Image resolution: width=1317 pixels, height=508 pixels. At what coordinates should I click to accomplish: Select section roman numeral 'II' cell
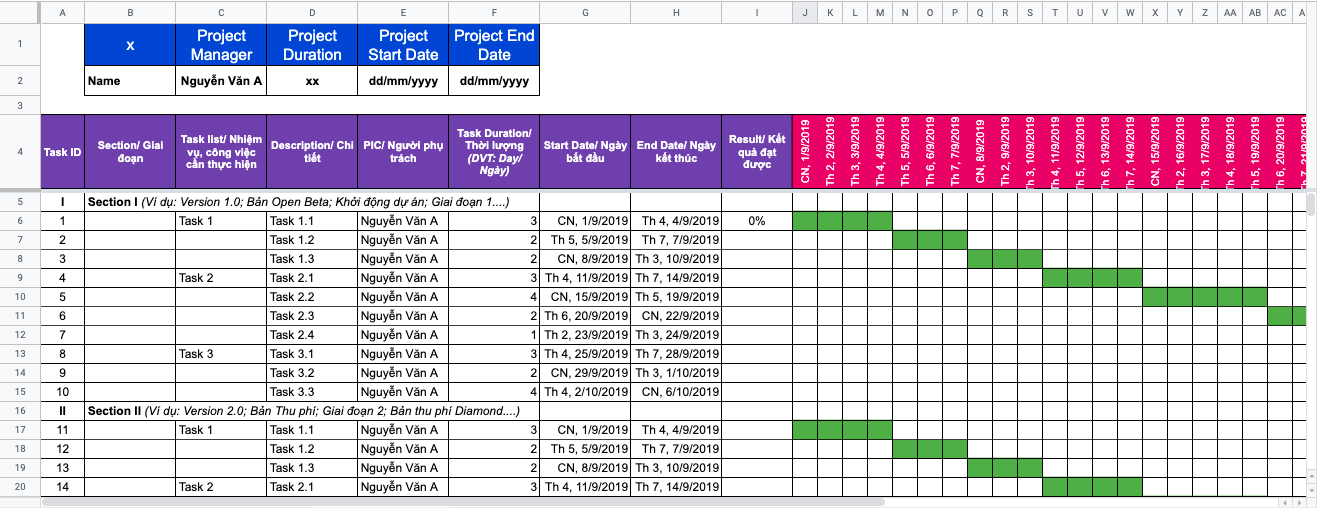(x=62, y=411)
